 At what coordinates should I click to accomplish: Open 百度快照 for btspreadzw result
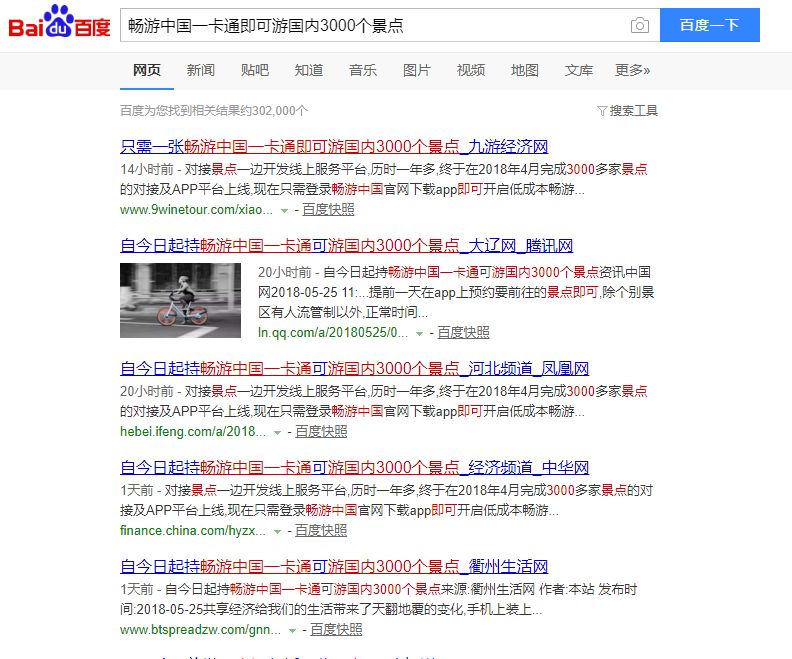point(336,630)
